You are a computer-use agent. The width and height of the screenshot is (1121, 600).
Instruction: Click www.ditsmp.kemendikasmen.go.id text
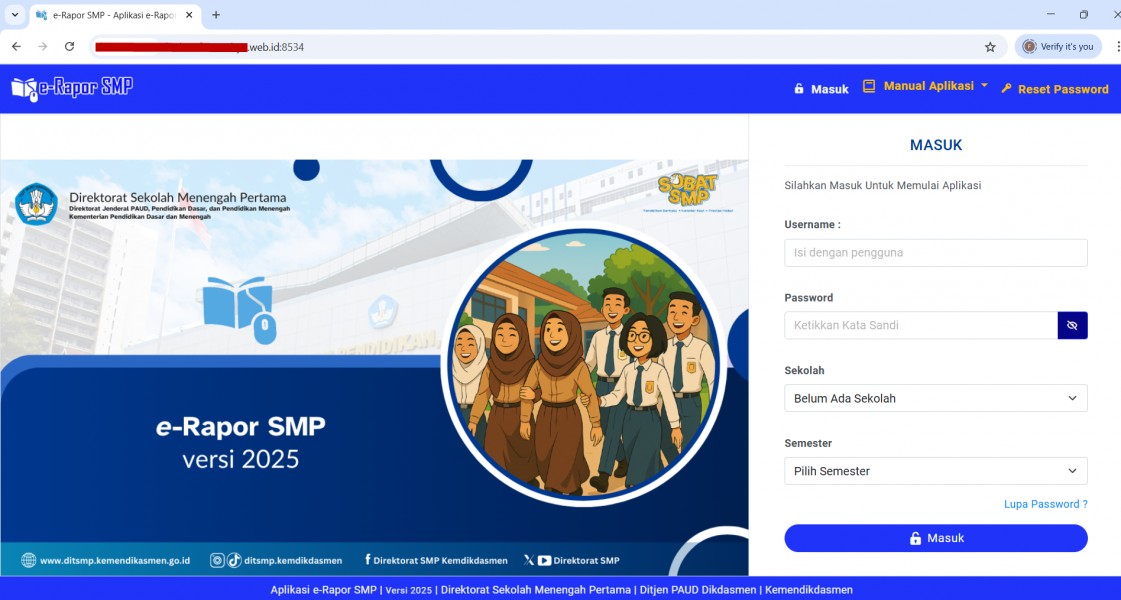click(115, 561)
